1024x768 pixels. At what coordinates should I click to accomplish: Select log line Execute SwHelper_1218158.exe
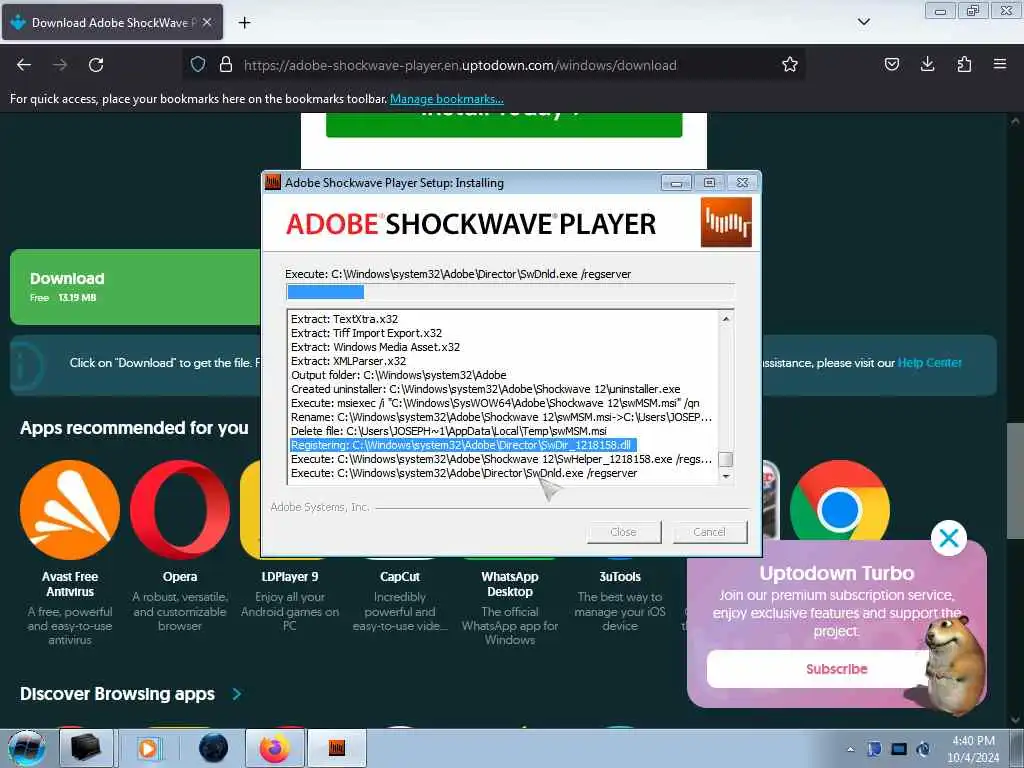501,459
